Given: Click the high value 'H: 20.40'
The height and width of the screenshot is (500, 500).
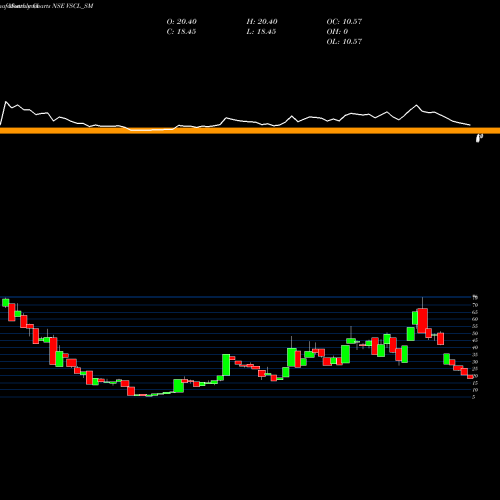Looking at the screenshot, I should (262, 22).
